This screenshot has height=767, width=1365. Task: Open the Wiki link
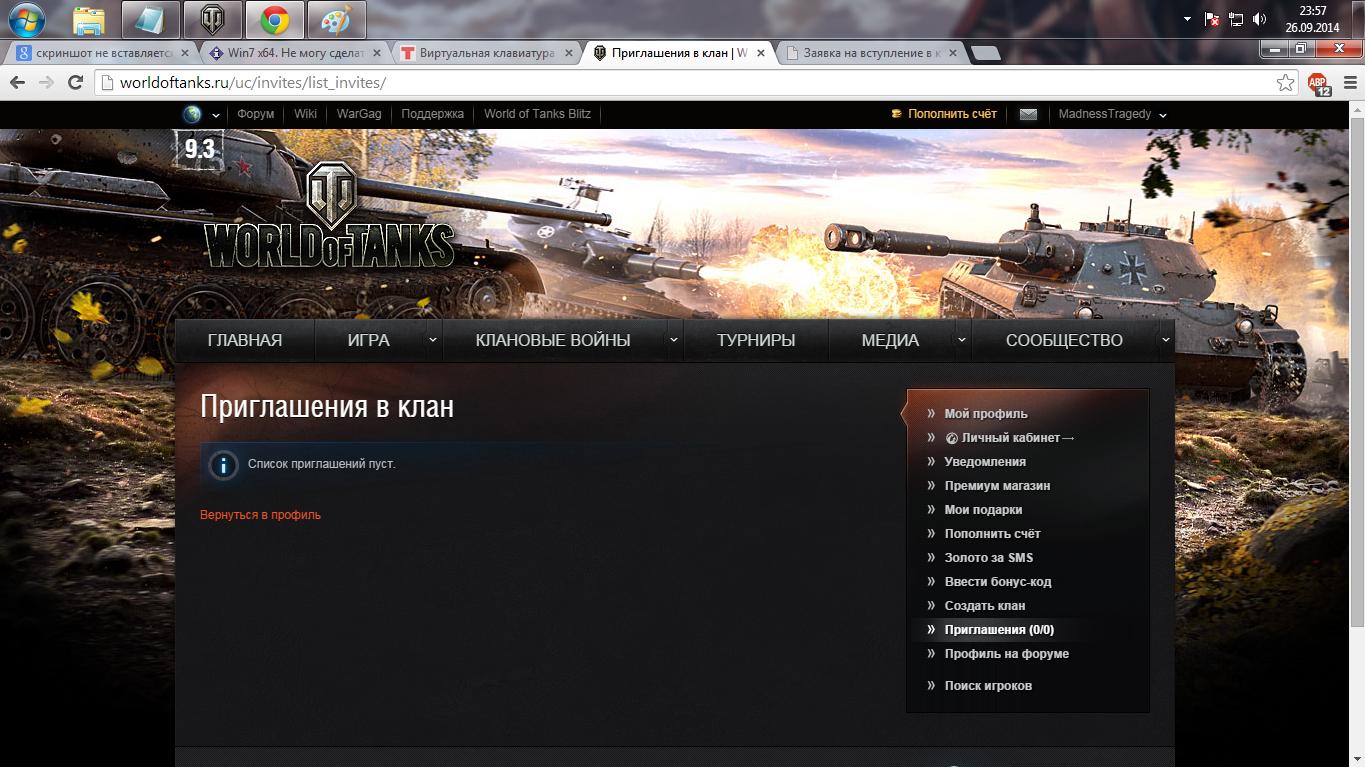[x=306, y=114]
